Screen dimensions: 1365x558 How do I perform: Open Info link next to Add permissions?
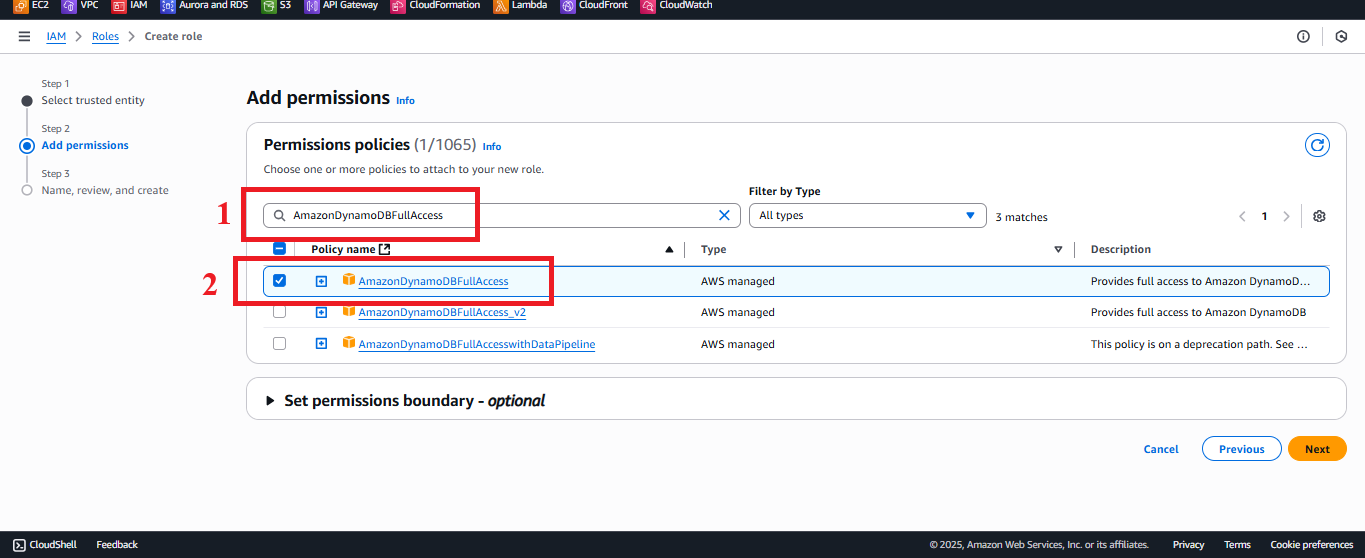405,100
